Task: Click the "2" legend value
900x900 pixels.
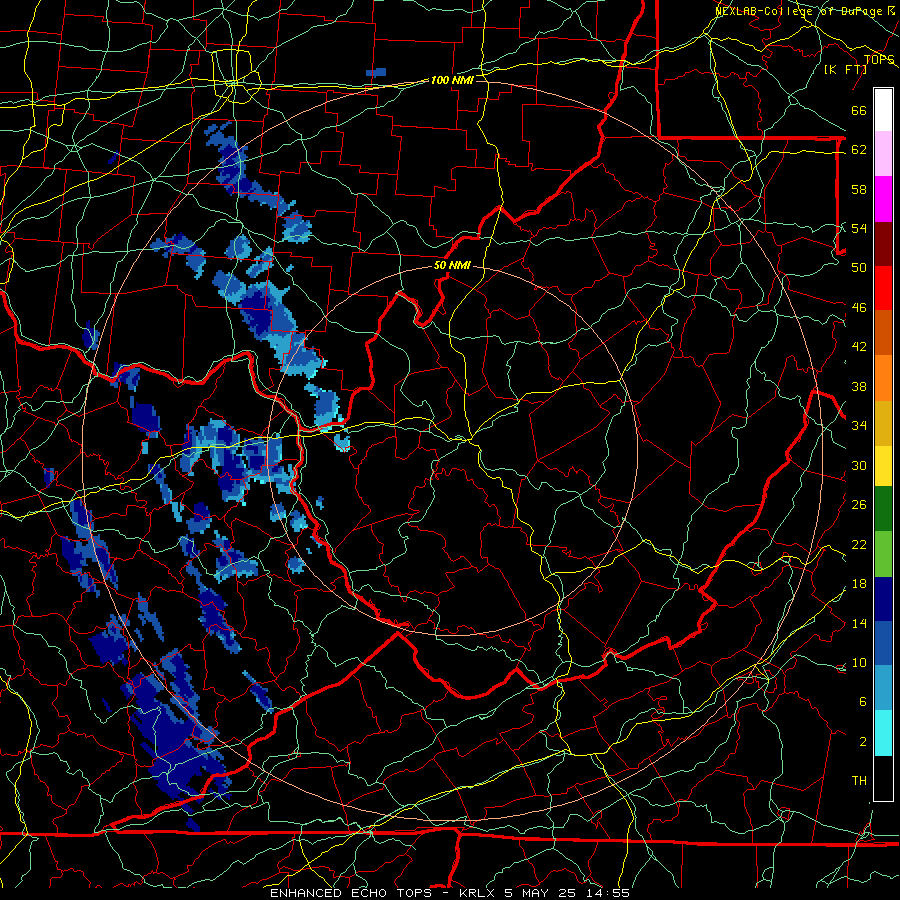Action: coord(862,742)
